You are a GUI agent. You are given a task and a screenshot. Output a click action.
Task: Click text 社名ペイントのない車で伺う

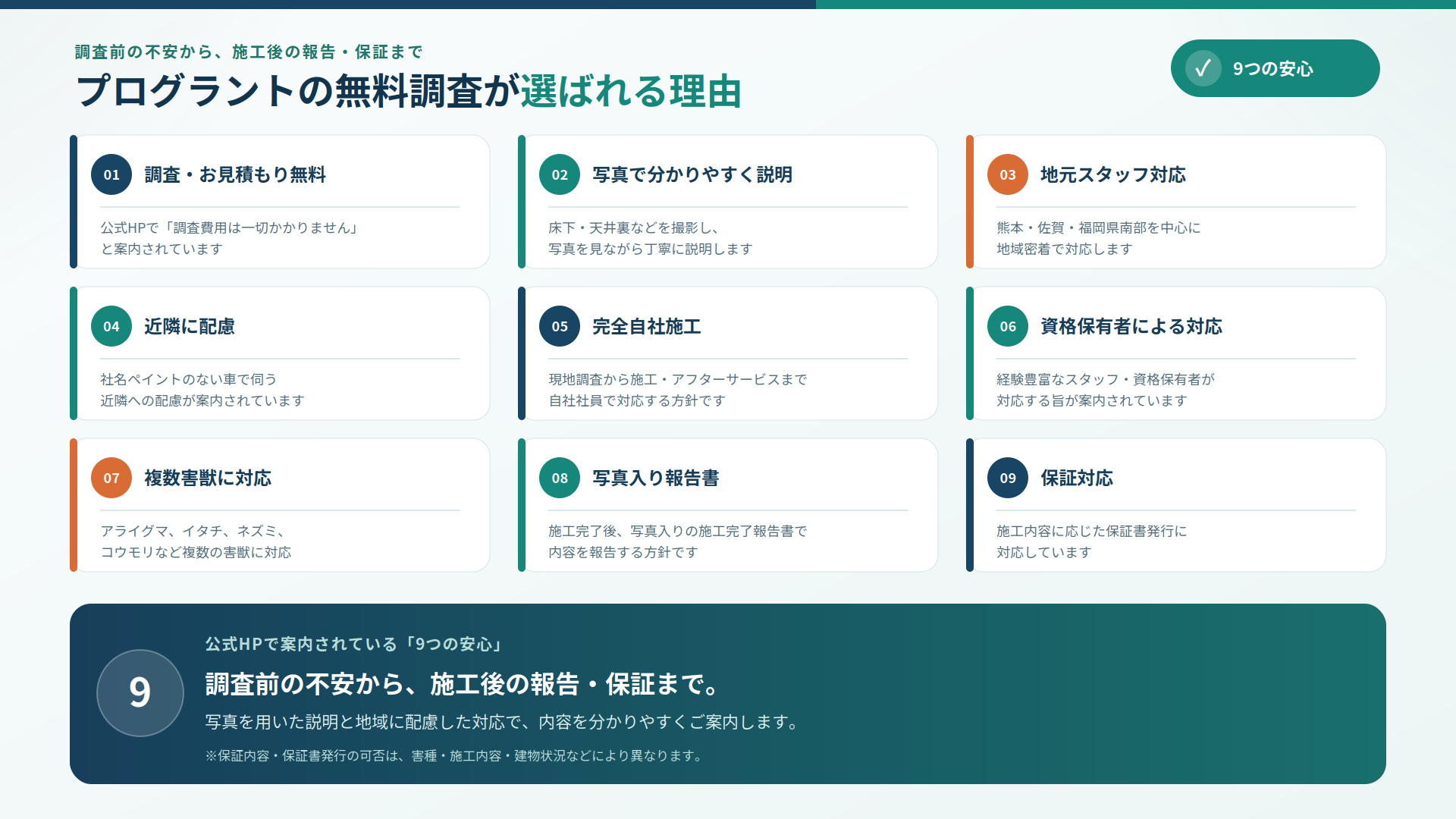click(189, 379)
